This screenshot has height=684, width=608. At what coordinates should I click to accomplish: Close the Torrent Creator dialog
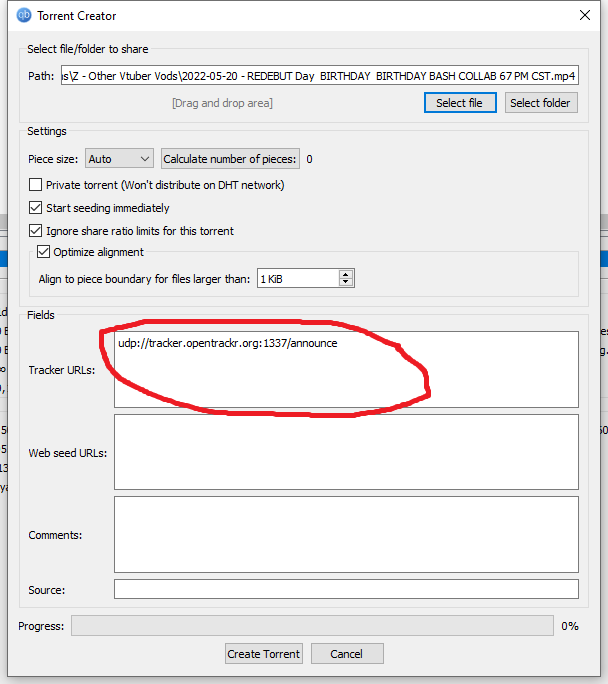click(x=585, y=15)
